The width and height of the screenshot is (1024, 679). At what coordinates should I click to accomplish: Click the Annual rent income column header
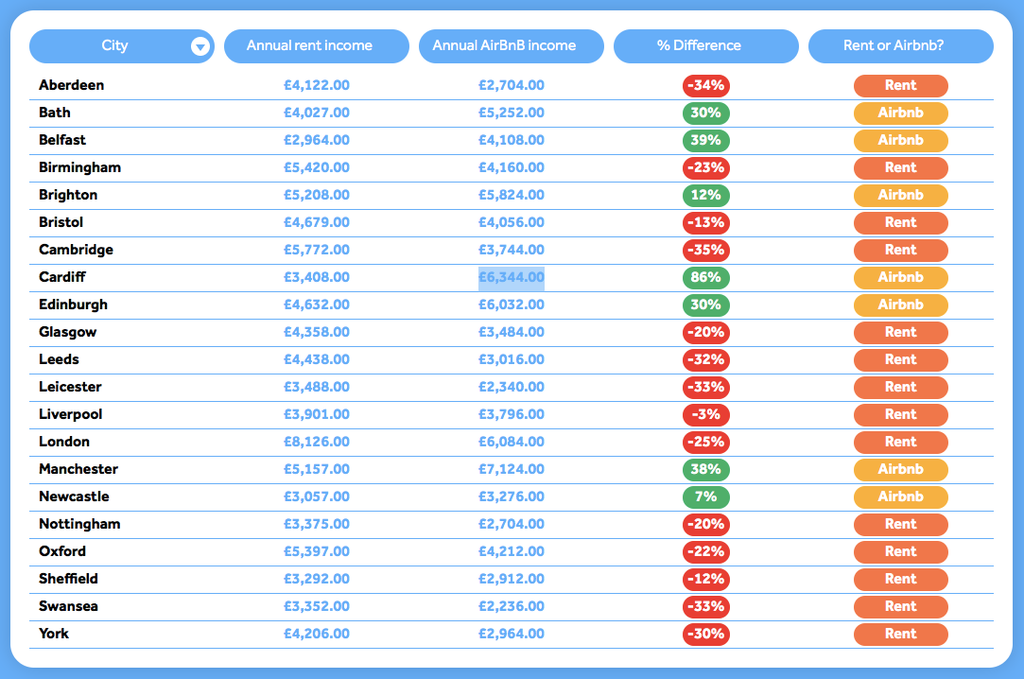coord(316,46)
